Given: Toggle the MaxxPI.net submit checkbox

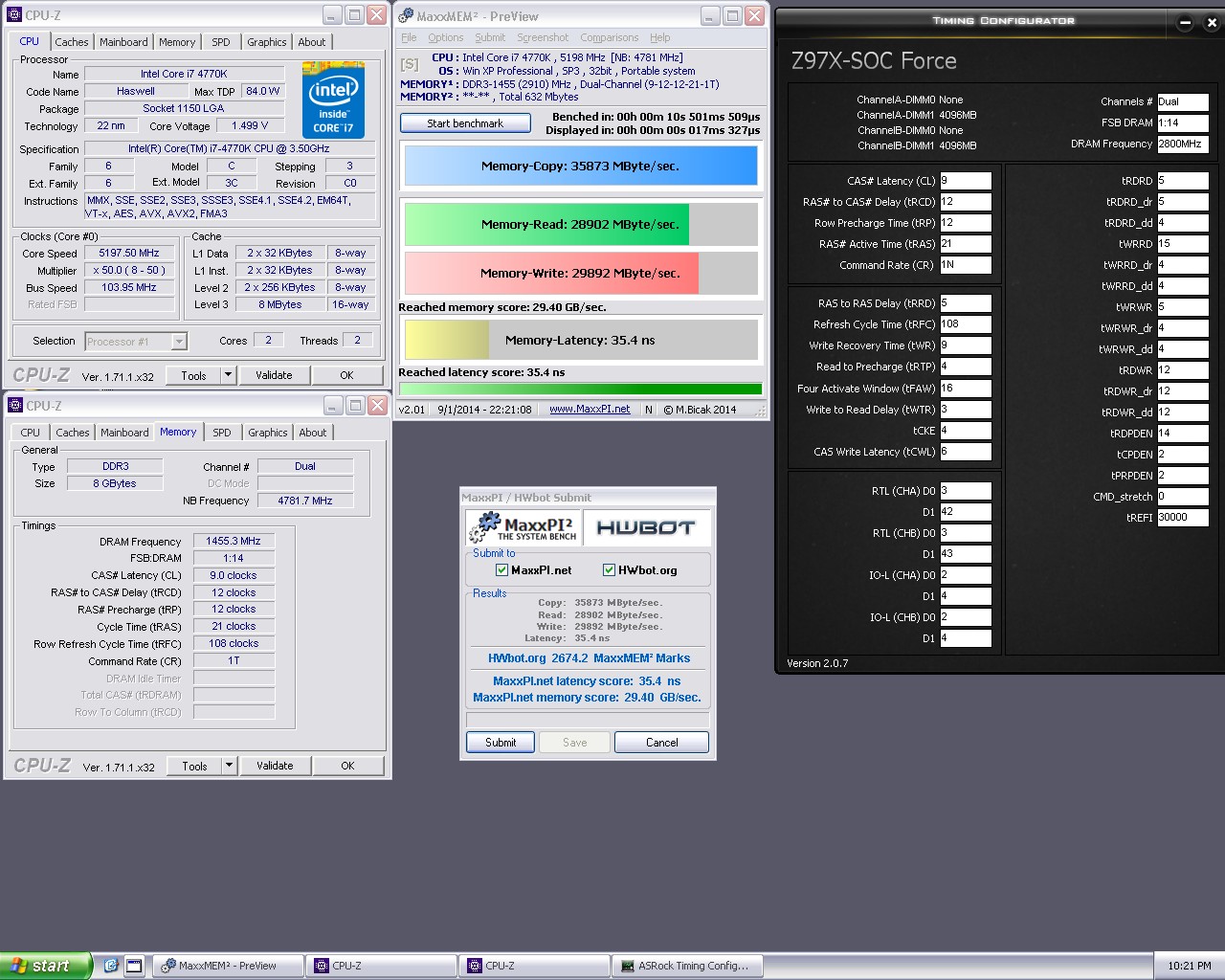Looking at the screenshot, I should coord(501,569).
